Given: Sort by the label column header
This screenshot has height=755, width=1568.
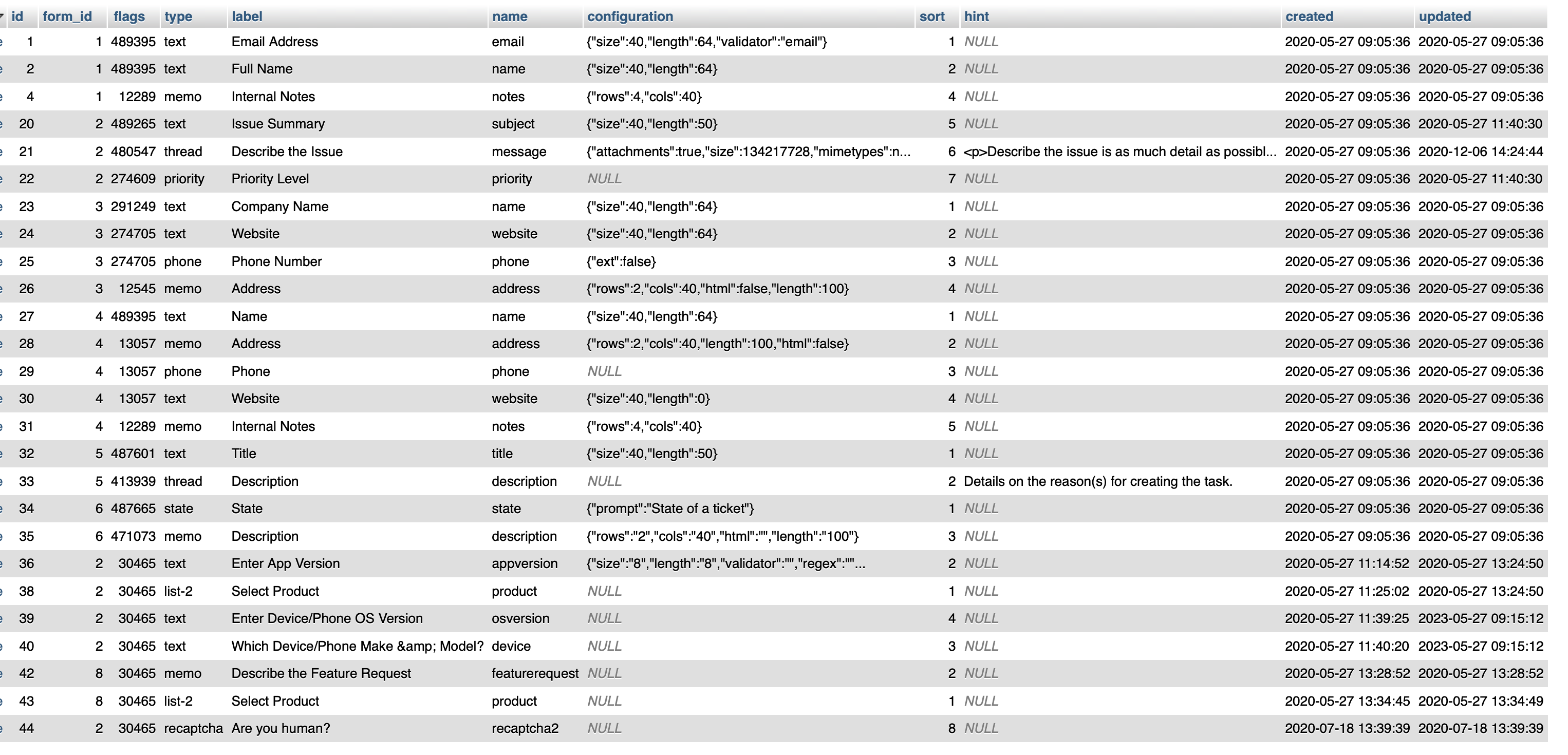Looking at the screenshot, I should pos(247,16).
